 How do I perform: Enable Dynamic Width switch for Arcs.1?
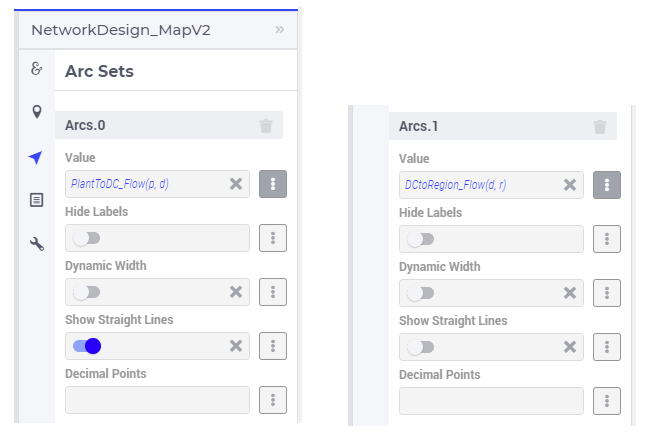point(420,293)
